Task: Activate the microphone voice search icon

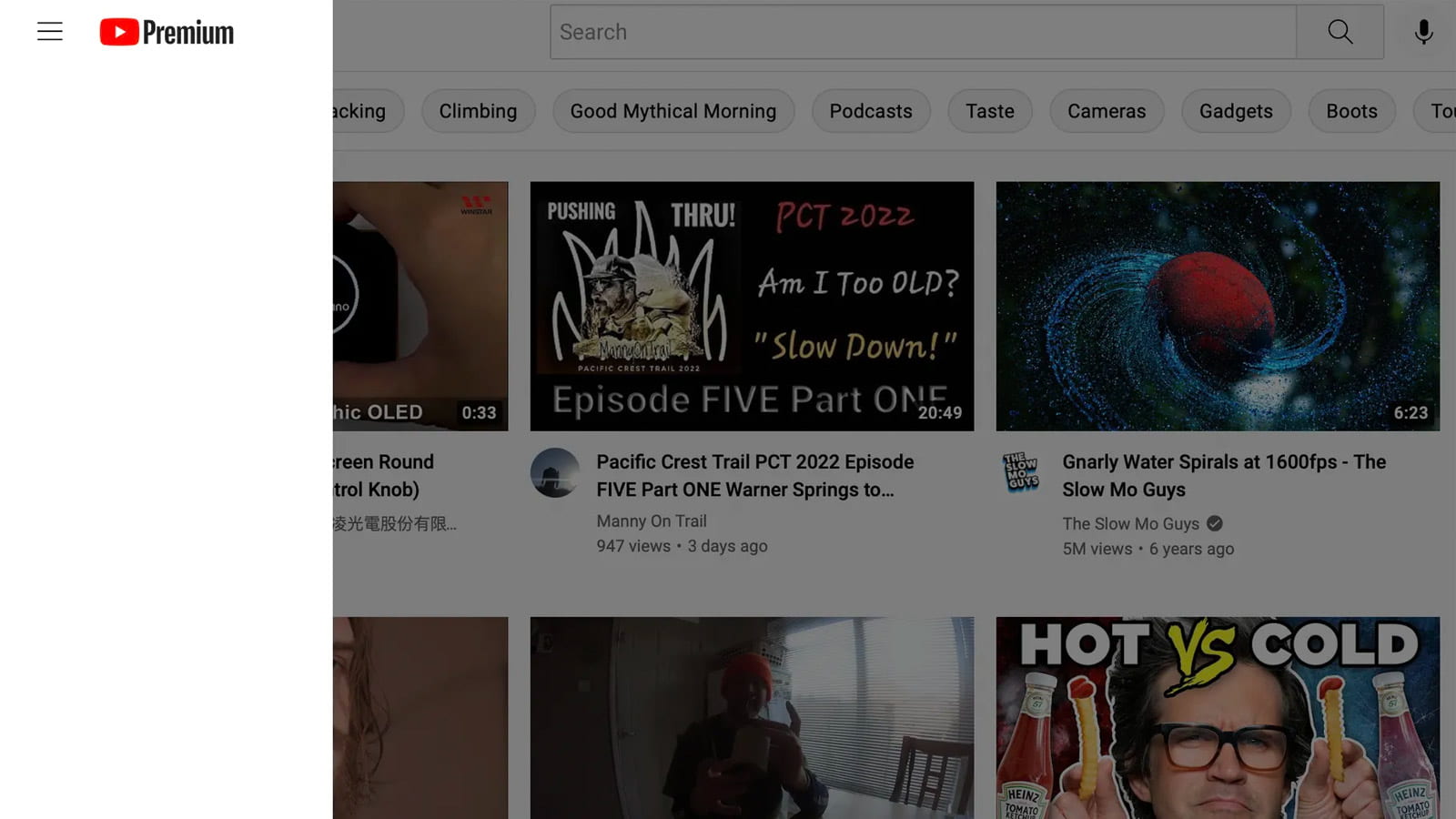Action: [1423, 32]
